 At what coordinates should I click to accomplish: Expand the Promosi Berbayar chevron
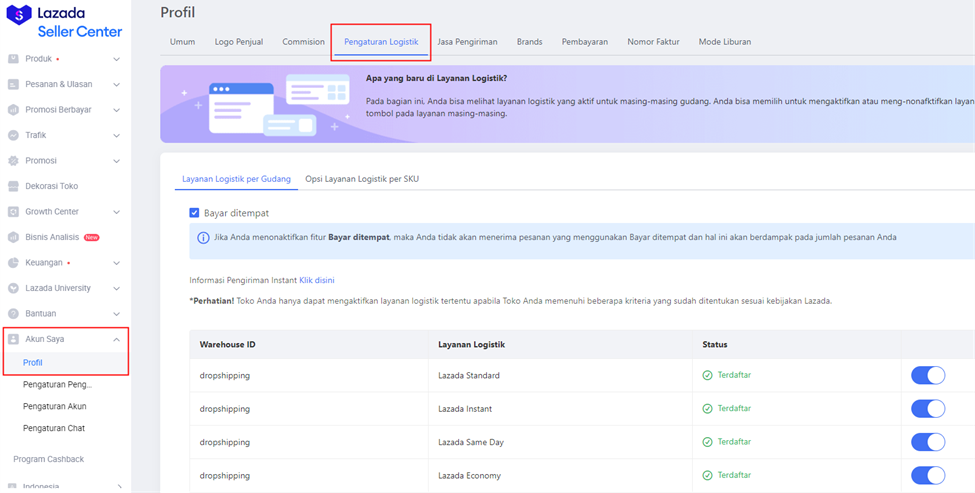[x=116, y=111]
